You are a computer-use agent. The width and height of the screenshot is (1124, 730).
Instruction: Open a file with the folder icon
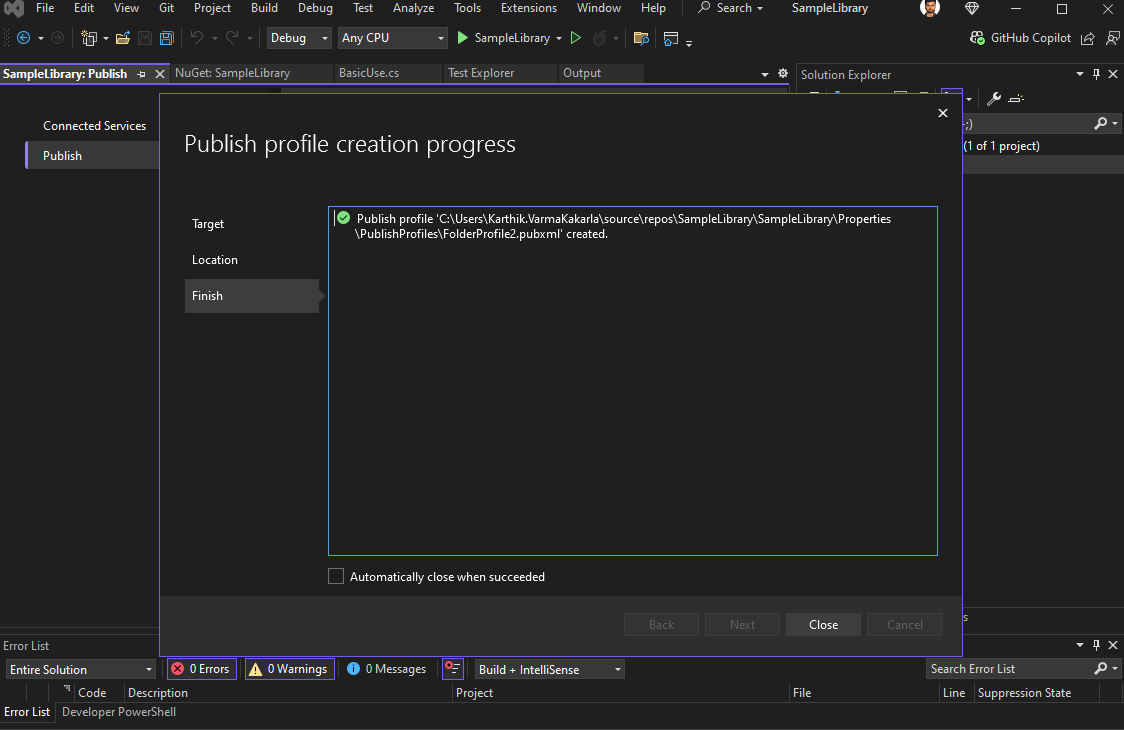pyautogui.click(x=123, y=38)
